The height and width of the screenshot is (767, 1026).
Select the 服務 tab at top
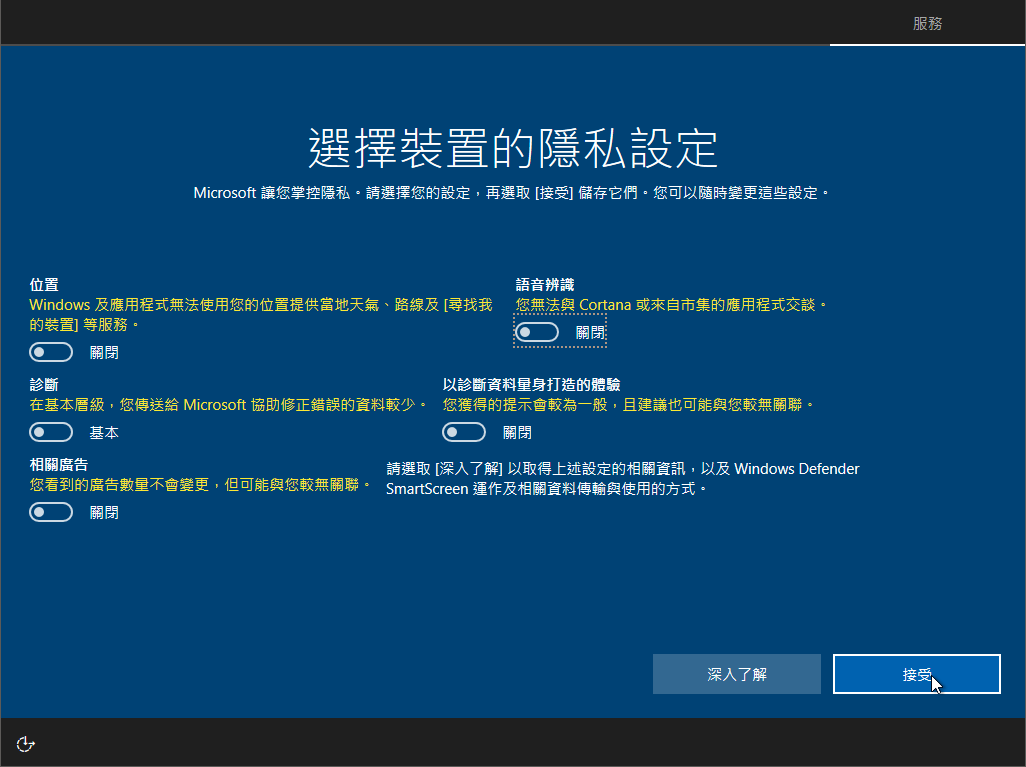(927, 23)
